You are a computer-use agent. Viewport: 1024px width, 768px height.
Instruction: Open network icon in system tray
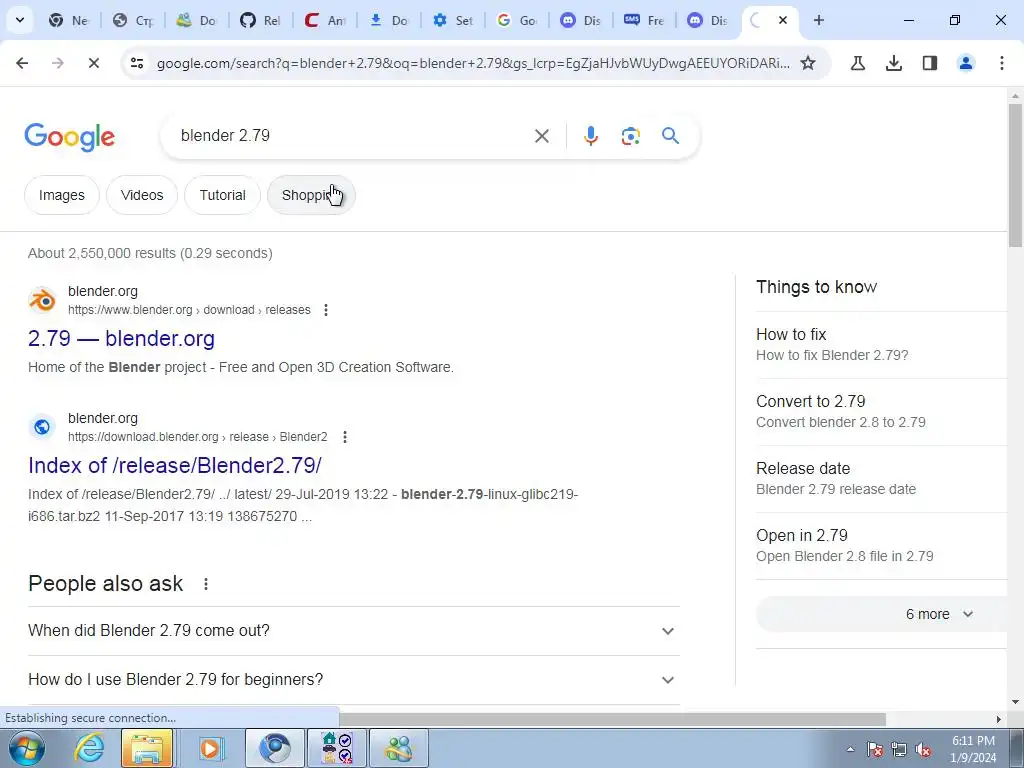coord(899,749)
